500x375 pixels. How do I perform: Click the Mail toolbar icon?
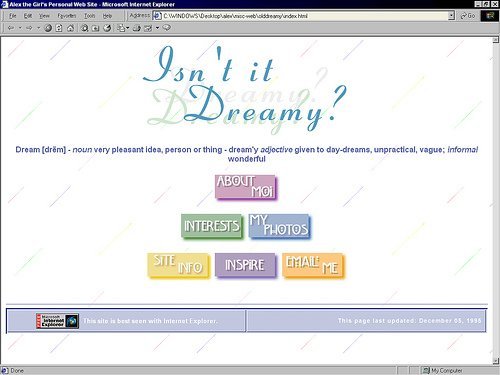coord(121,28)
